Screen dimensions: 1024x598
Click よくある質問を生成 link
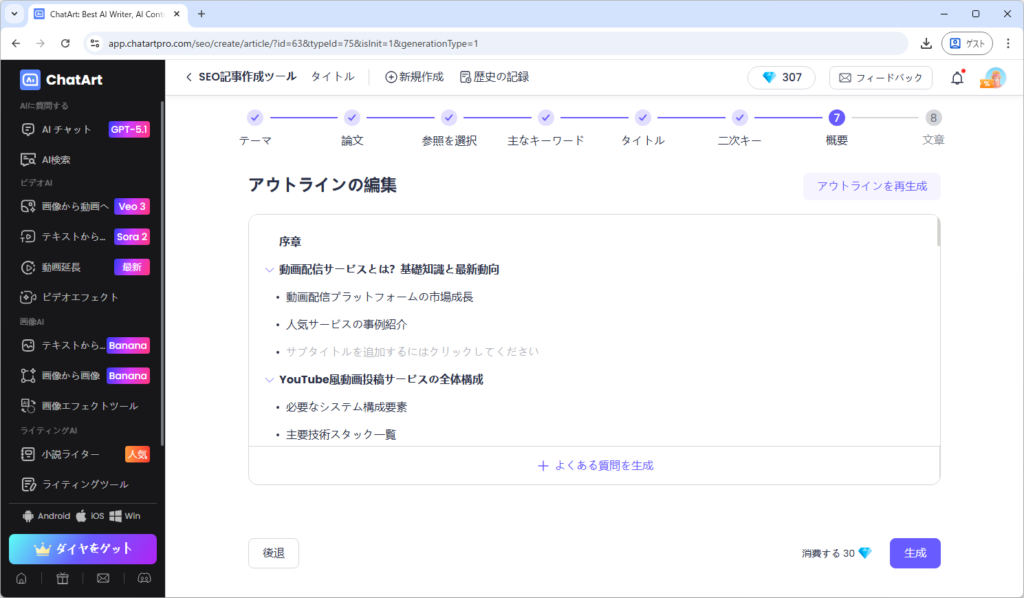(595, 465)
